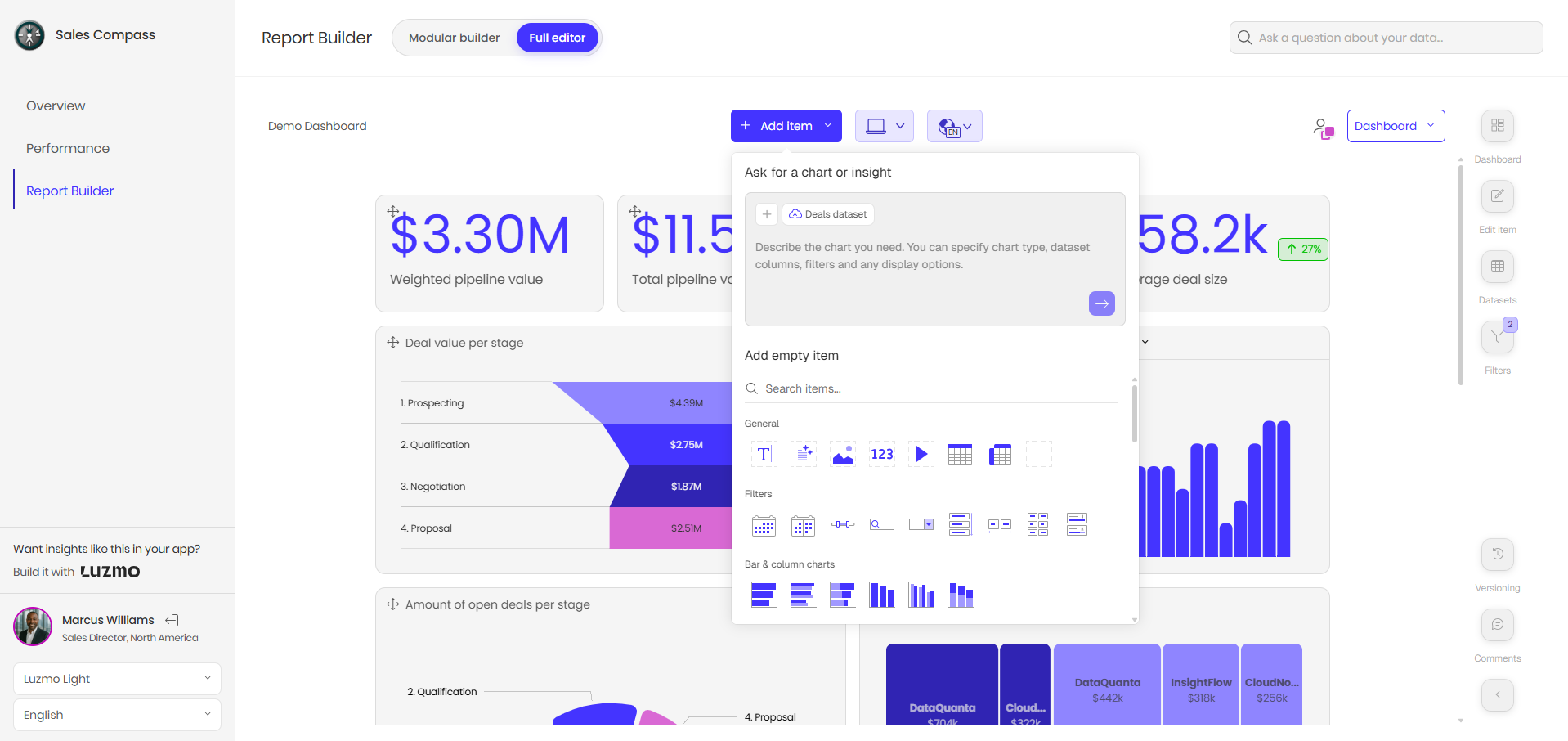Insert an Image item from General
Image resolution: width=1568 pixels, height=741 pixels.
pos(842,454)
